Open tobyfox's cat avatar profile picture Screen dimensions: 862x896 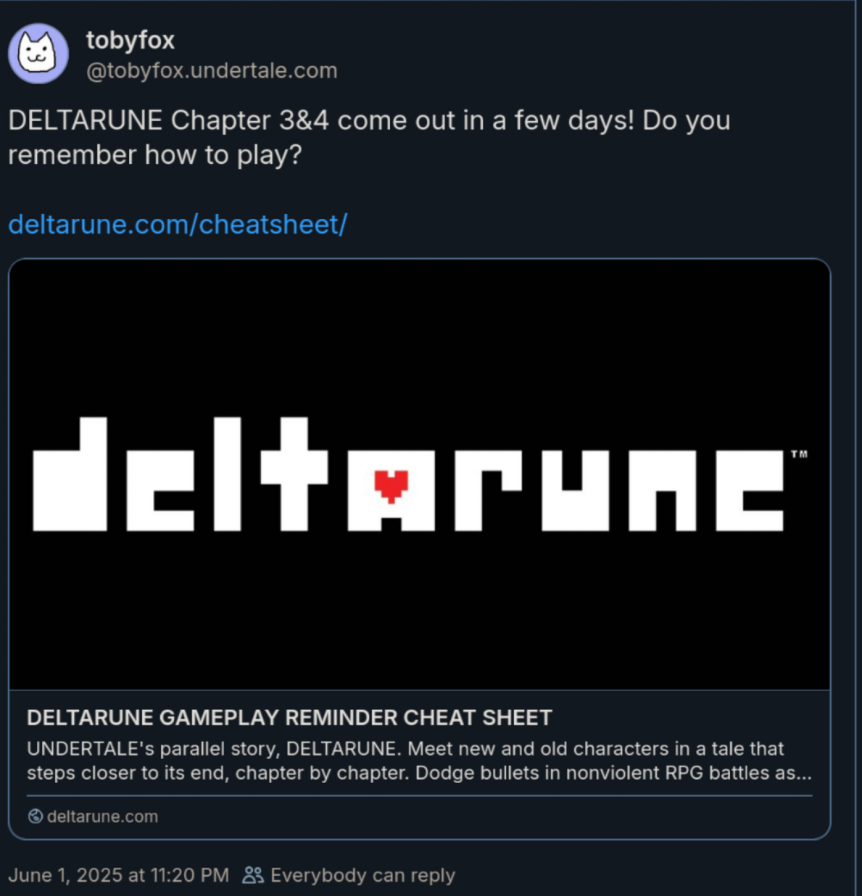(38, 54)
